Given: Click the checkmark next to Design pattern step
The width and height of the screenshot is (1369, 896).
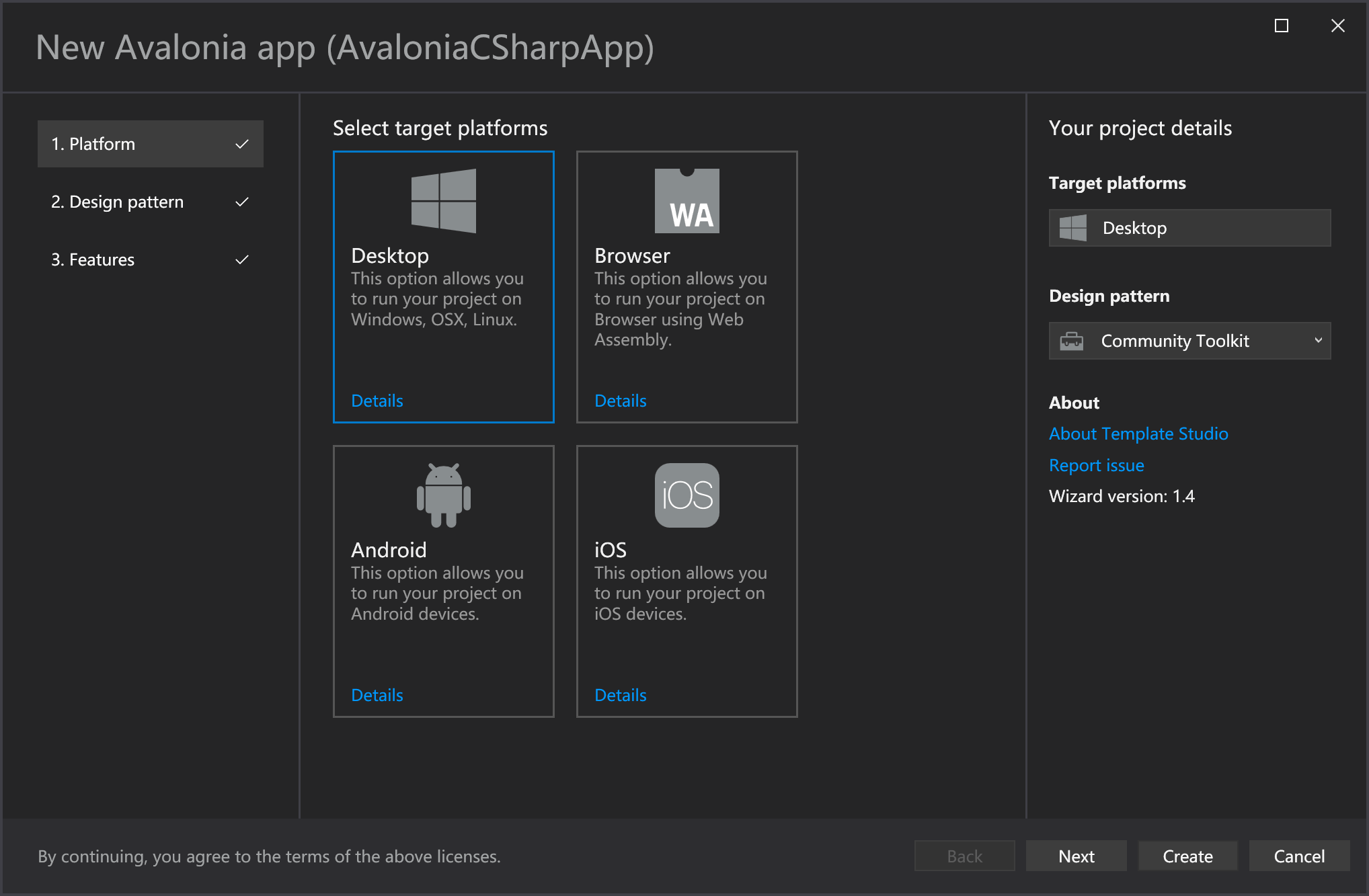Looking at the screenshot, I should tap(242, 202).
